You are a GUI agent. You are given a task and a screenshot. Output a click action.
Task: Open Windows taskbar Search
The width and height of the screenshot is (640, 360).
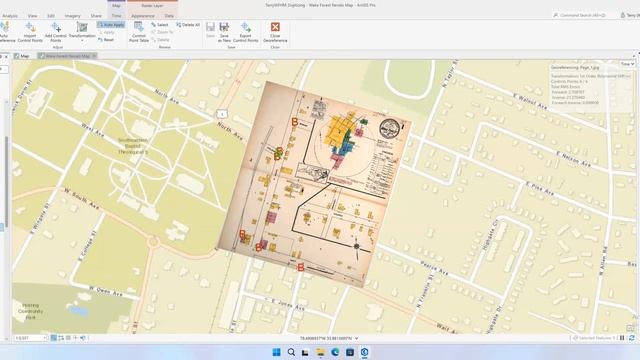point(291,352)
